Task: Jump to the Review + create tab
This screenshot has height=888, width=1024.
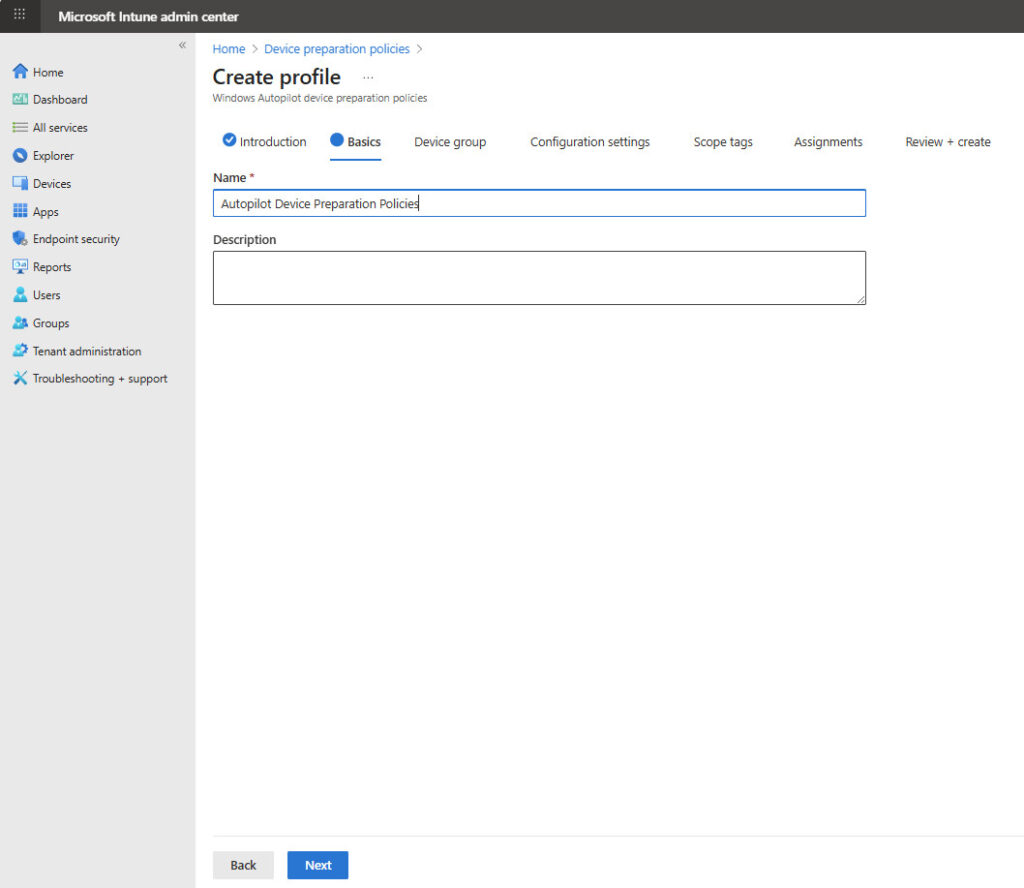Action: coord(947,142)
